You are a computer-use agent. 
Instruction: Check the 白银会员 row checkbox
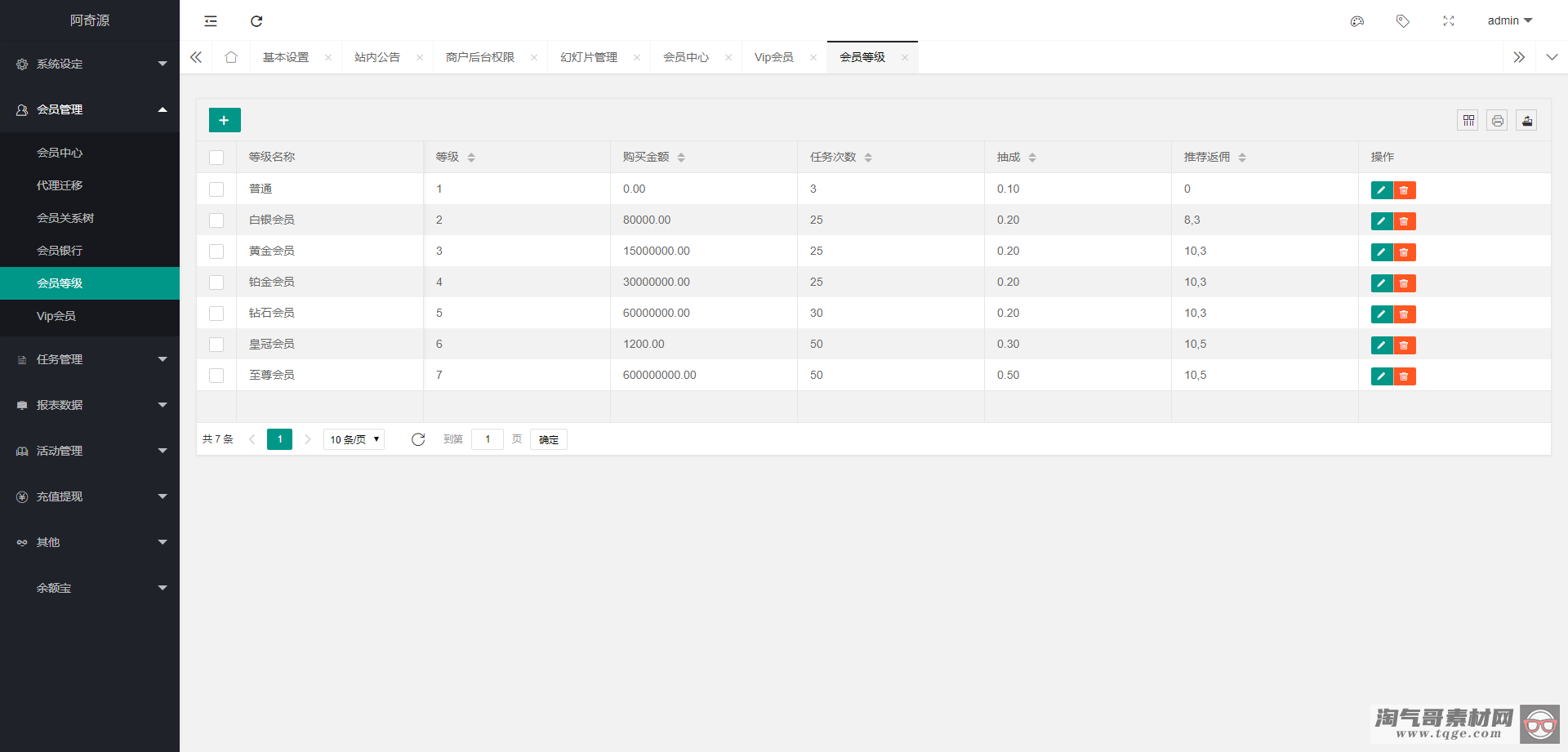point(216,220)
